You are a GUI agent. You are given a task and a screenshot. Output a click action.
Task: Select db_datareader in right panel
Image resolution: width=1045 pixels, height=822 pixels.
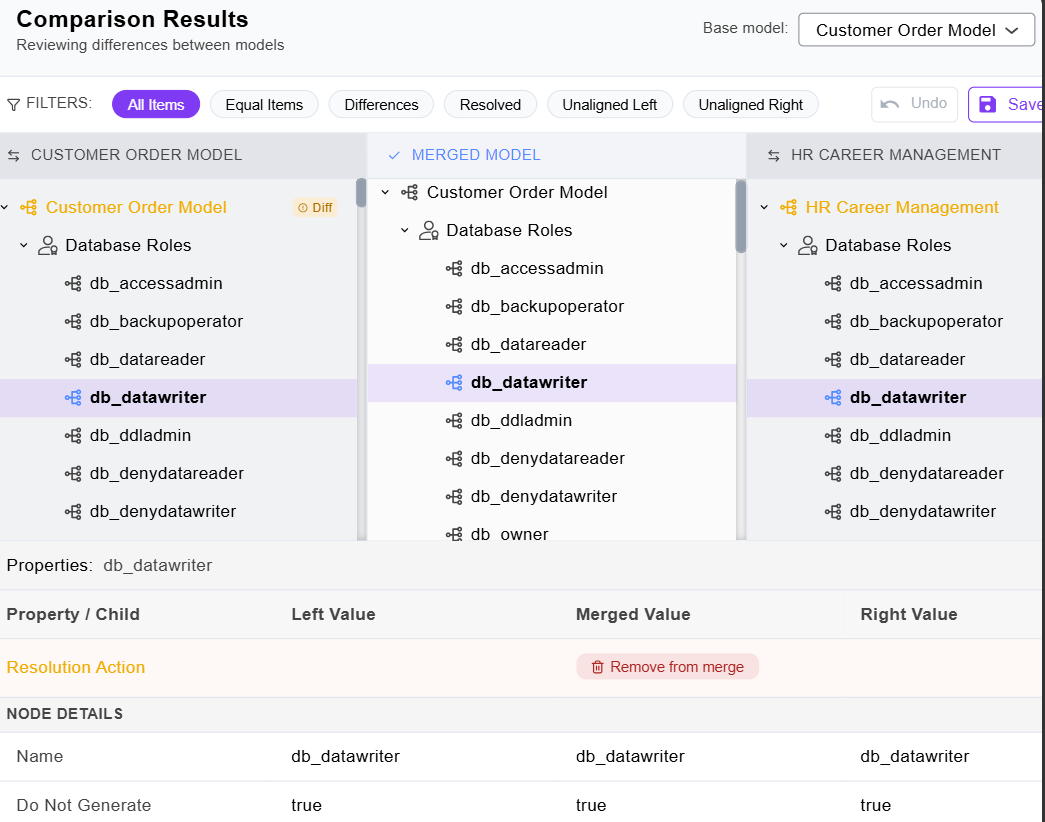895,359
